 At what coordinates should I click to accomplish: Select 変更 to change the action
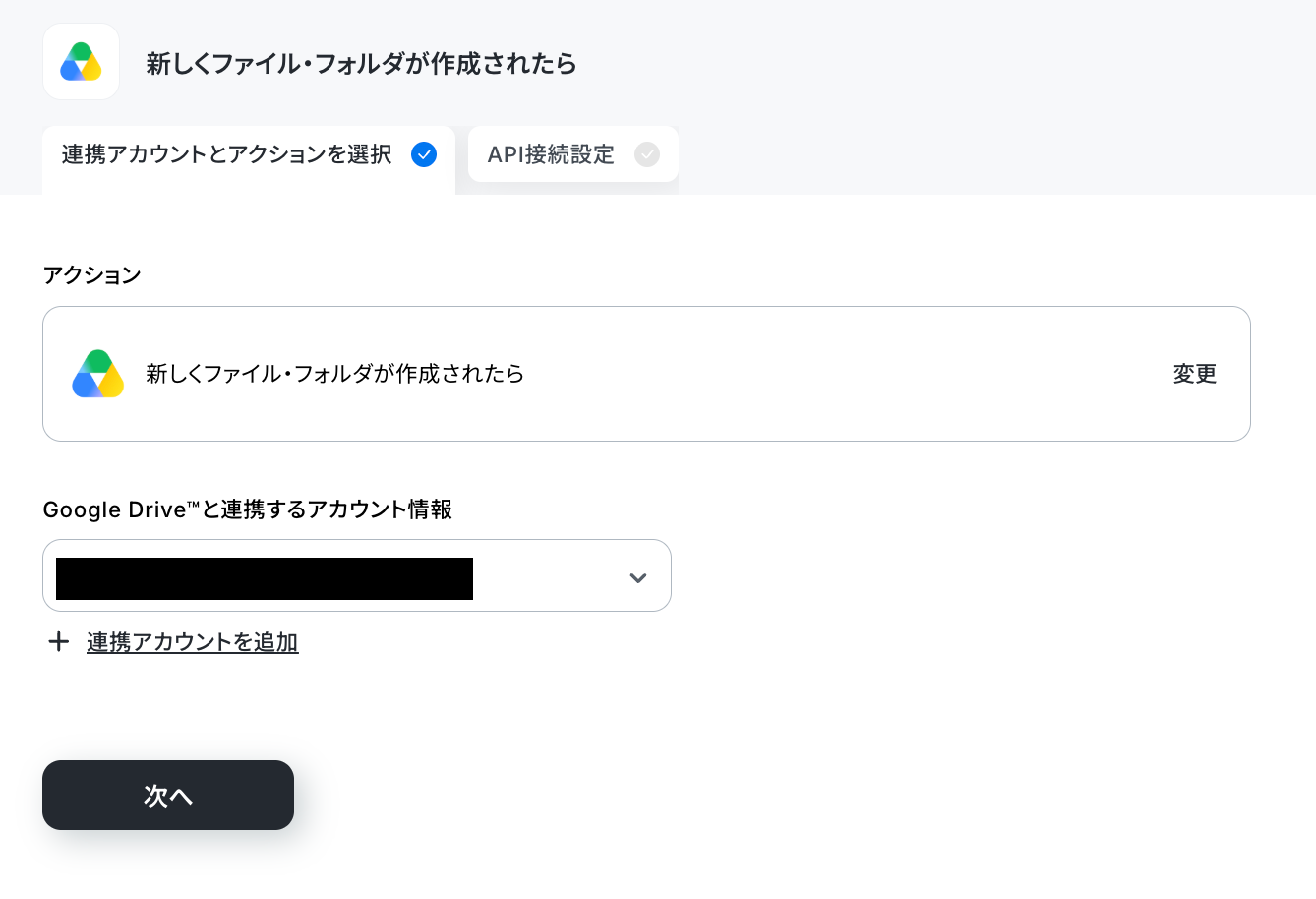pos(1195,374)
